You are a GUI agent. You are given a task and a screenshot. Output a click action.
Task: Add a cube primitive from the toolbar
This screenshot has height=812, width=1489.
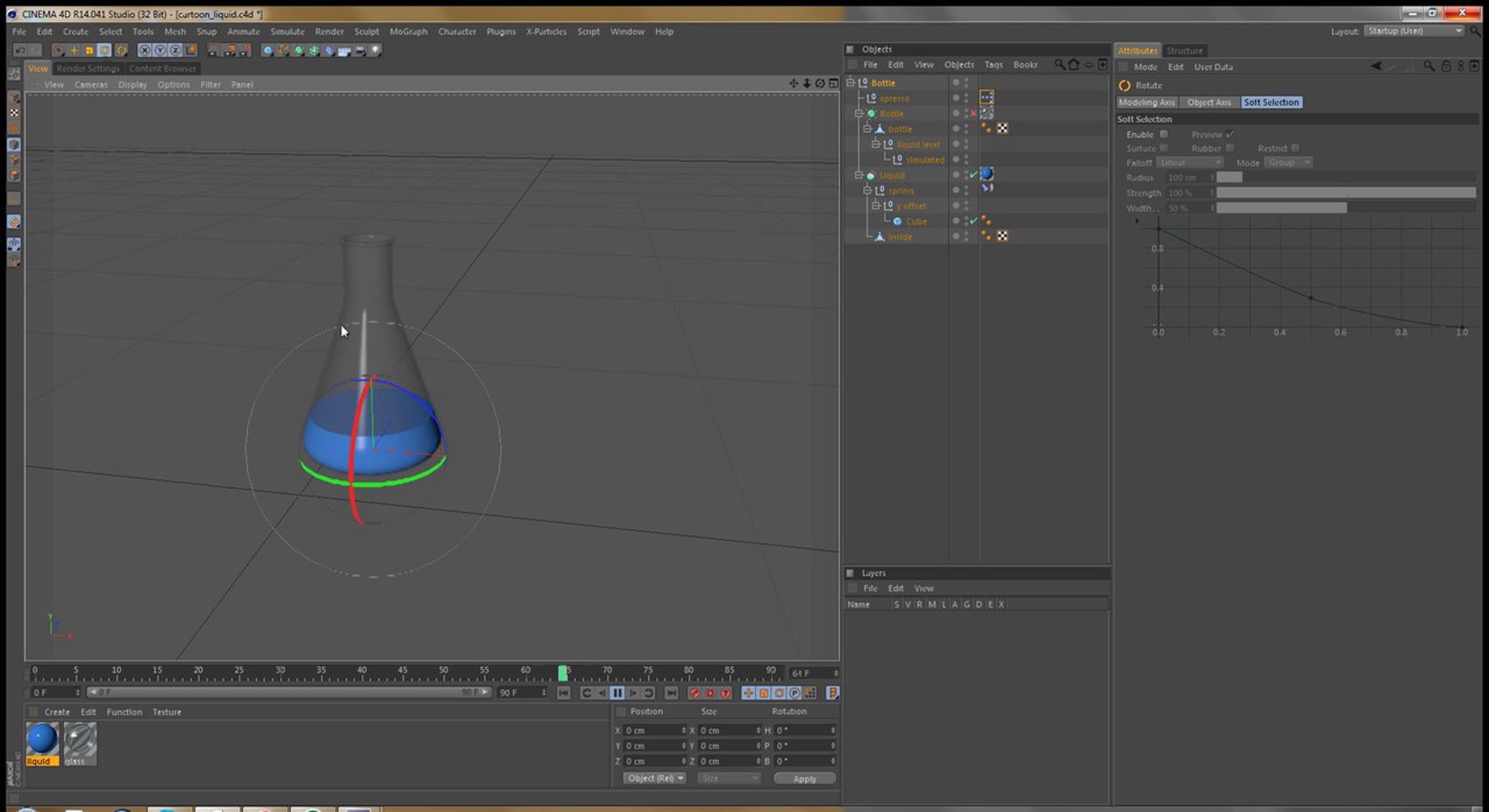(267, 50)
